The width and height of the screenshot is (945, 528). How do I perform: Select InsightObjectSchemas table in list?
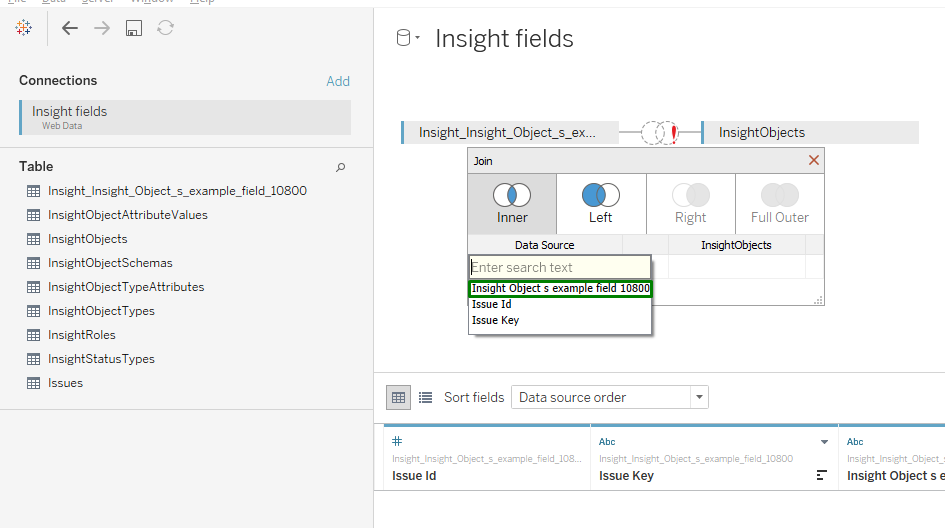tap(110, 263)
